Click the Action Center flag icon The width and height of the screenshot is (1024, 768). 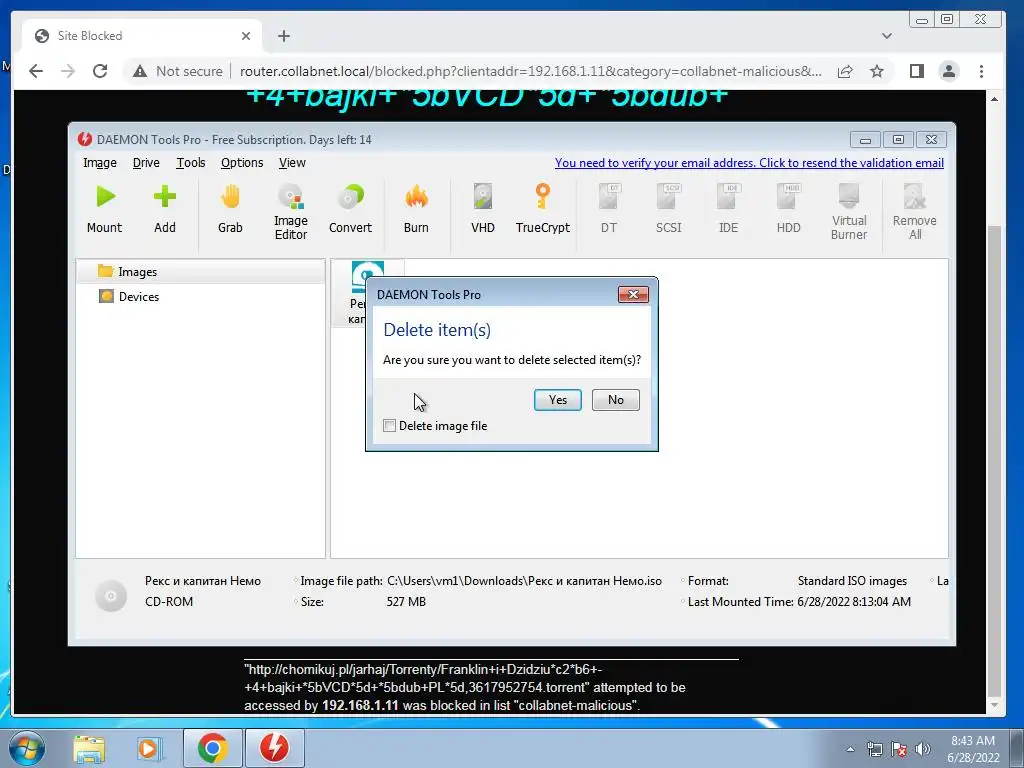[x=899, y=749]
